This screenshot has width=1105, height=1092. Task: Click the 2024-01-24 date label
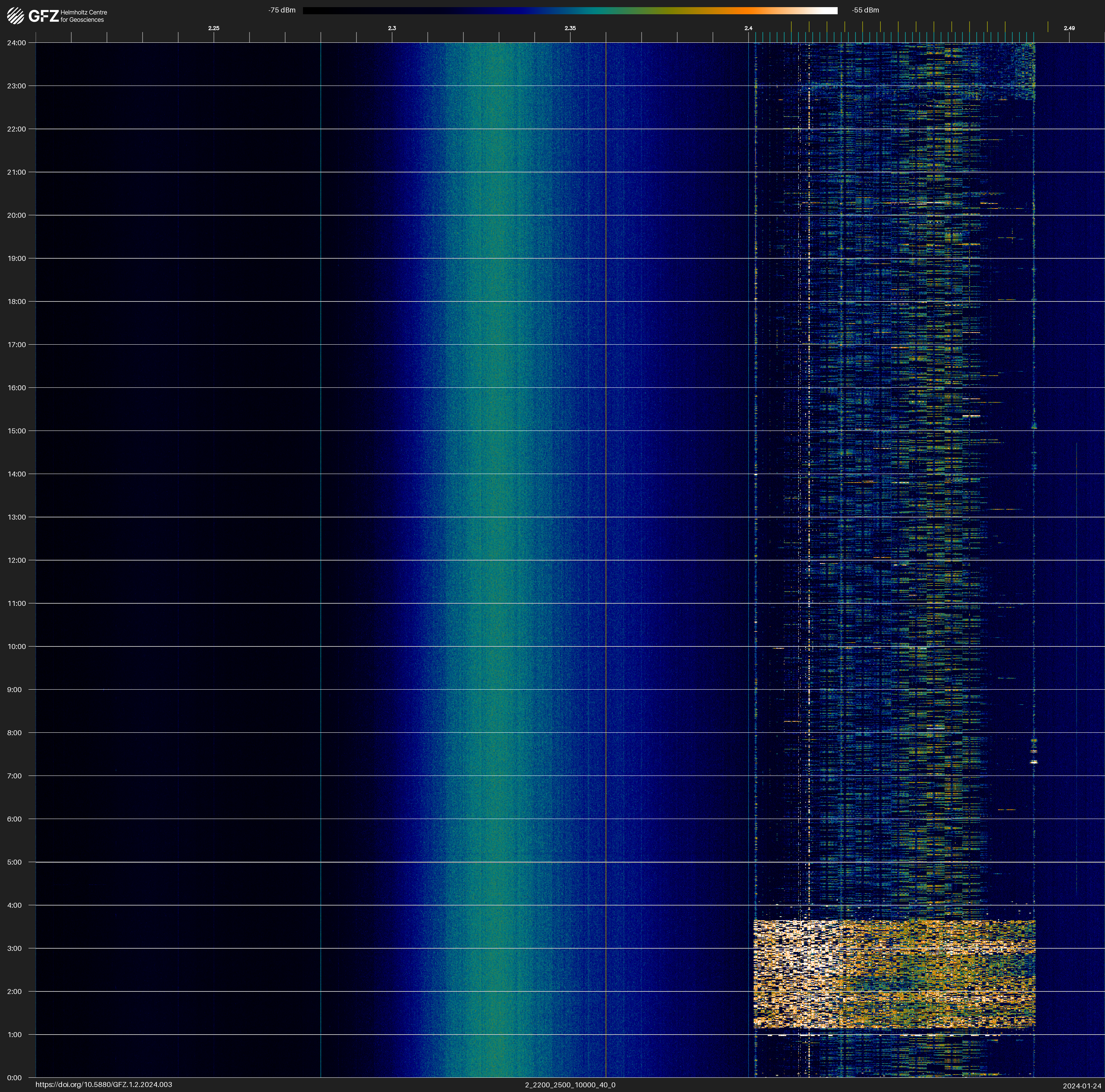pos(1081,1086)
